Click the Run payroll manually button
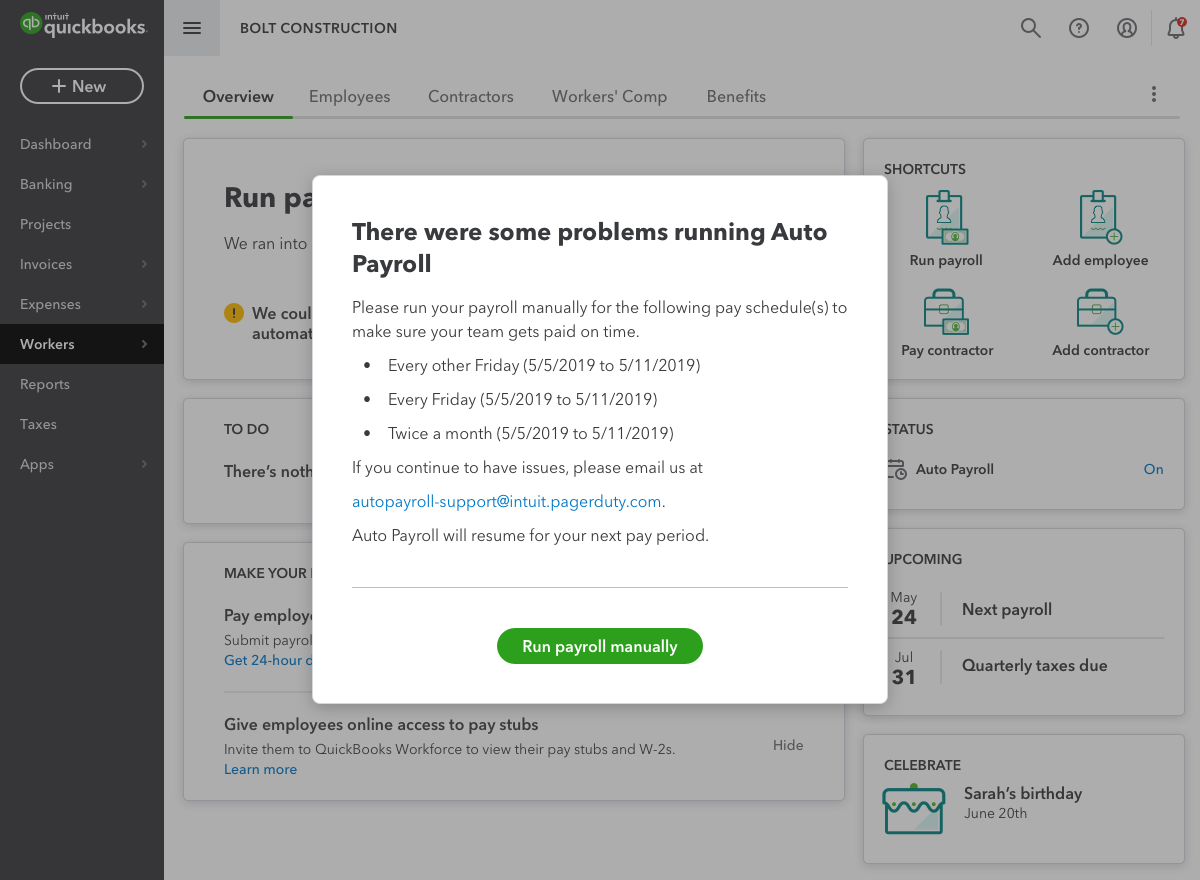 pos(600,646)
